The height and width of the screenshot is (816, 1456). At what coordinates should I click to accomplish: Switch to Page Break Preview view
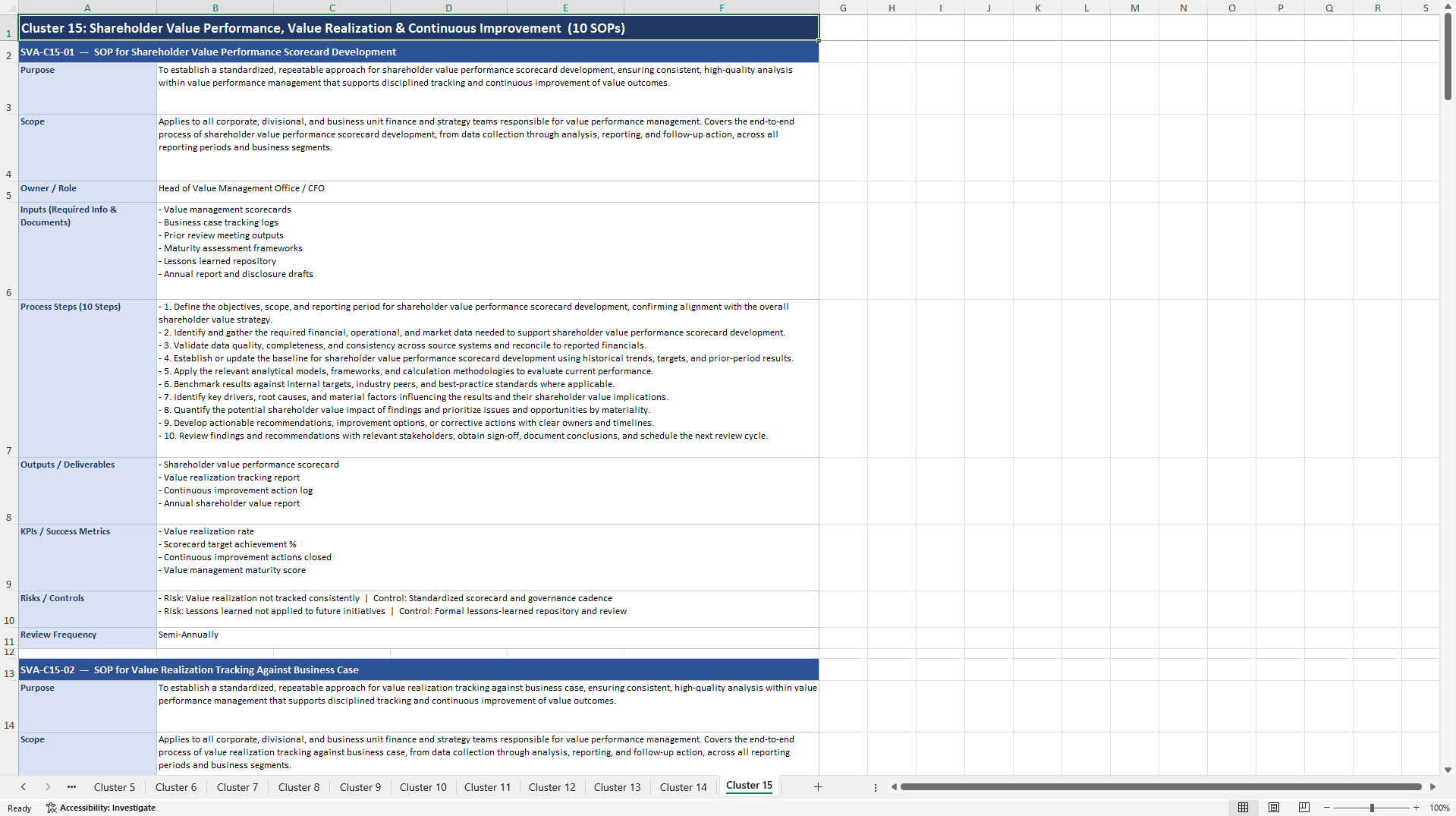(1304, 808)
